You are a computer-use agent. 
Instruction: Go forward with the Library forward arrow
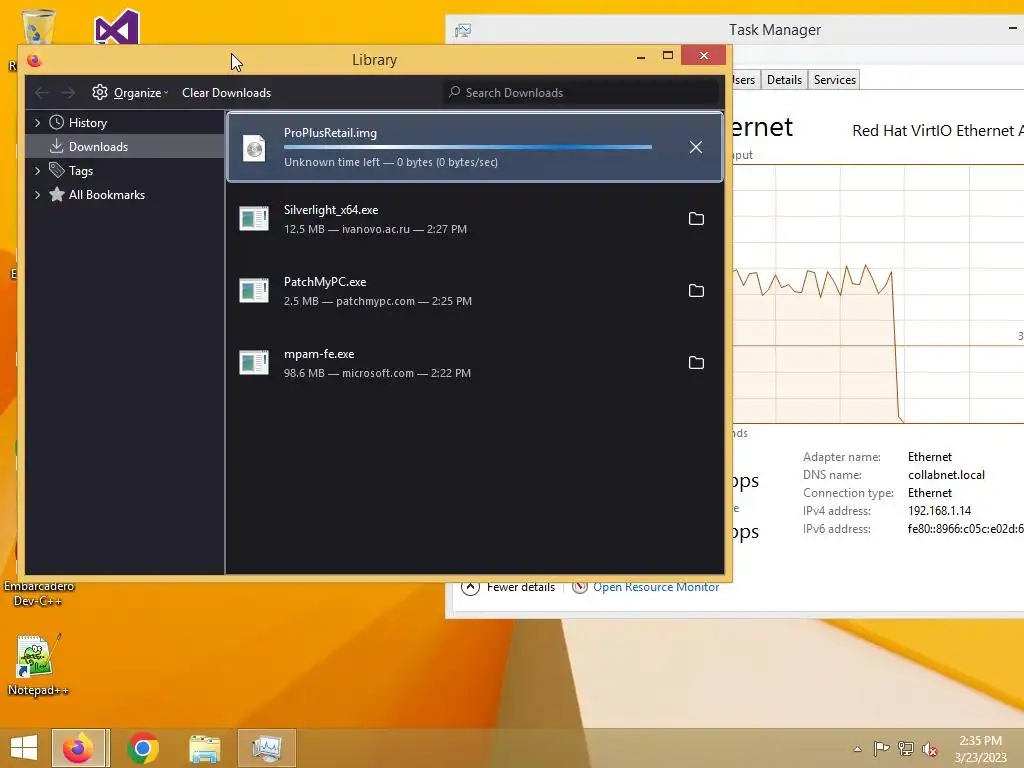pos(68,93)
